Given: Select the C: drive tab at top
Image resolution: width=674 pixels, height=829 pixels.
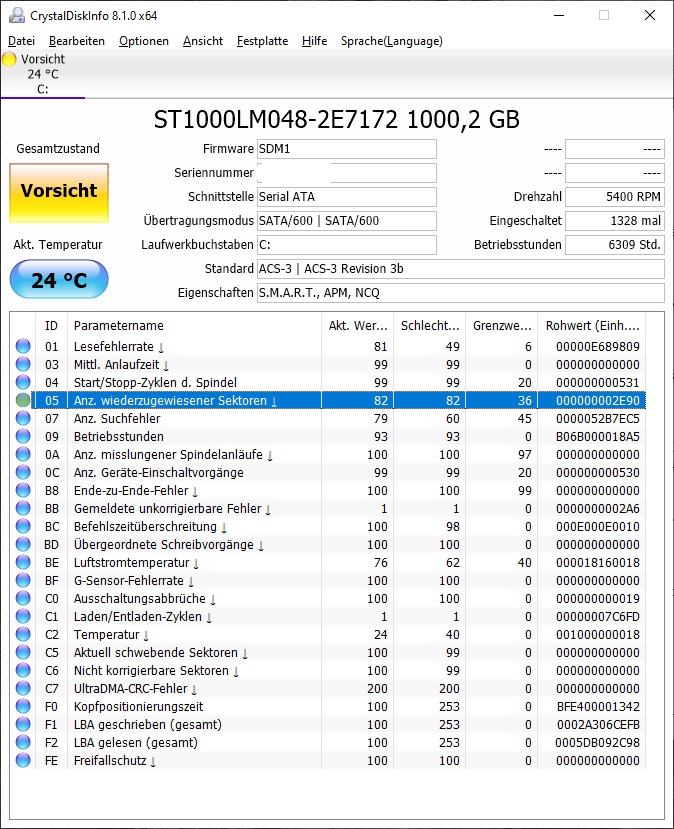Looking at the screenshot, I should pos(43,74).
